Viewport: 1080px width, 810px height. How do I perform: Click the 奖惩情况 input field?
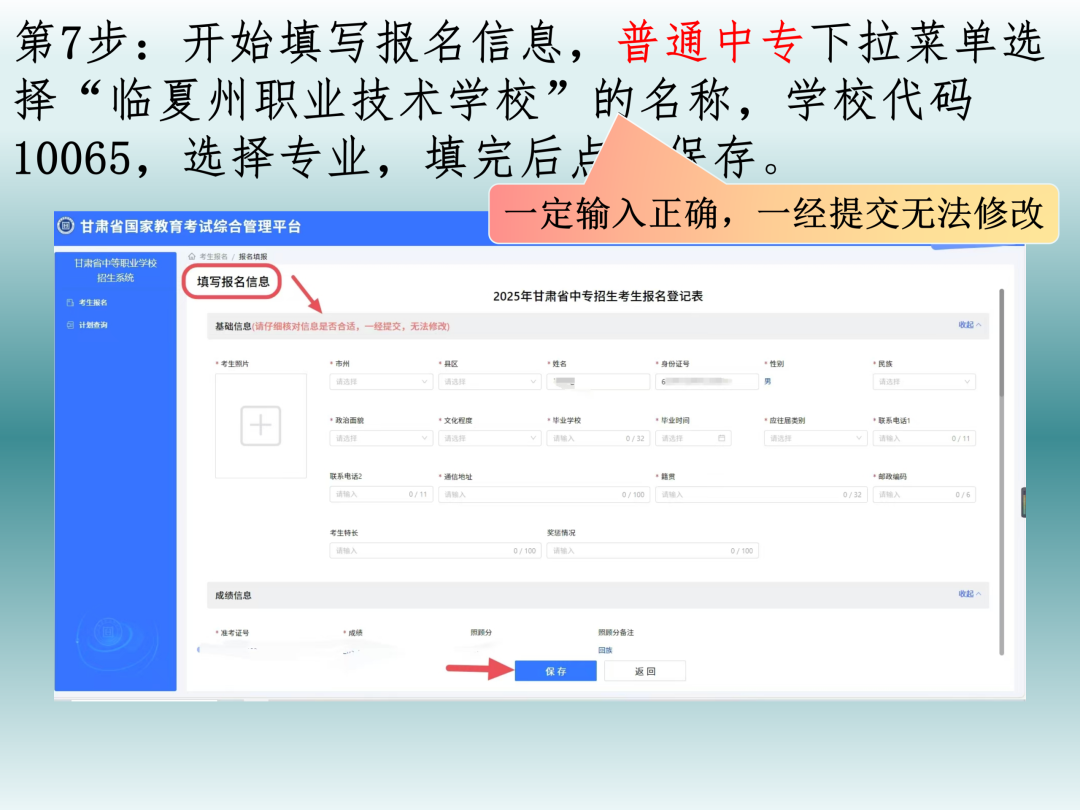click(652, 550)
